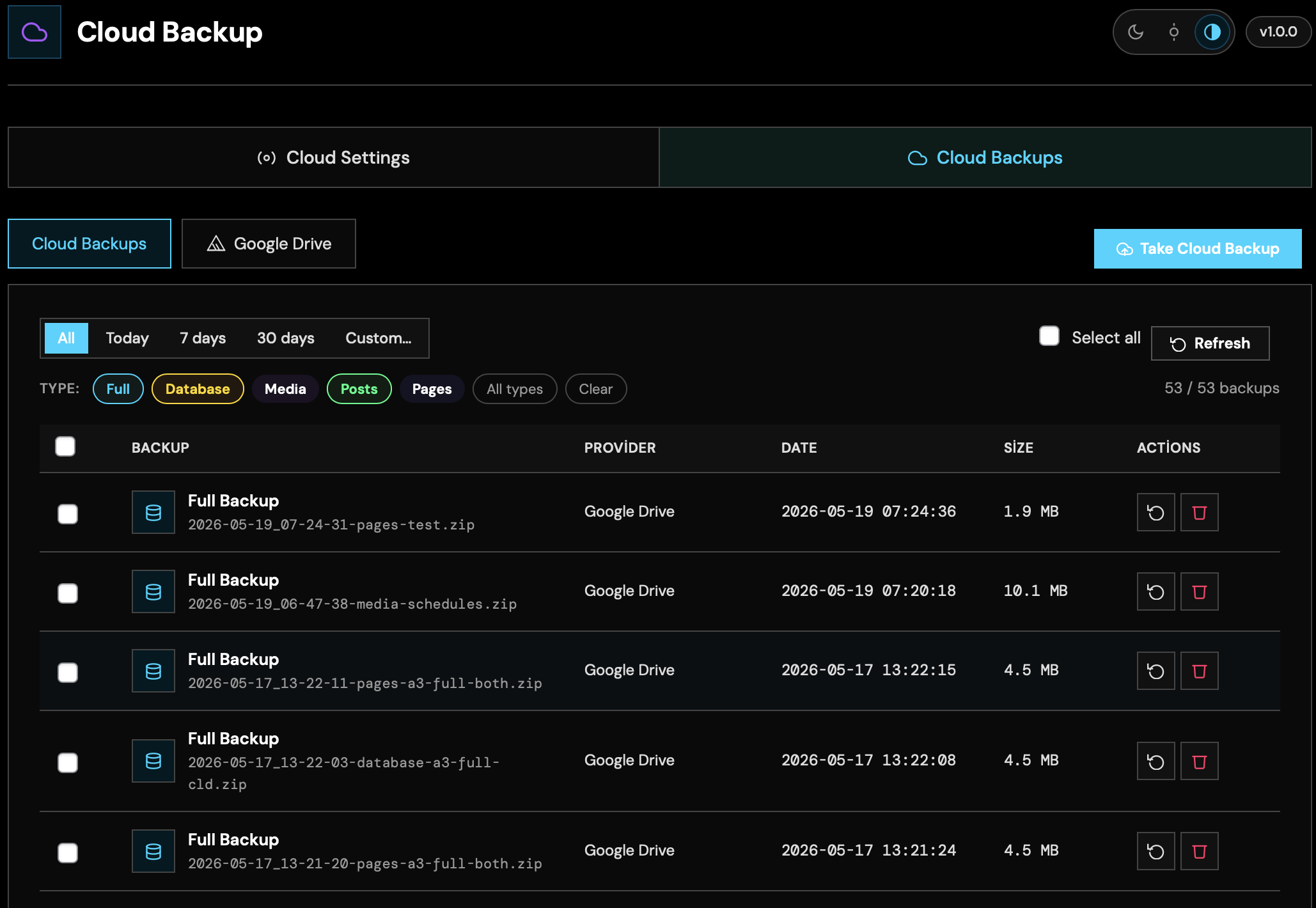Restore the pages-test.zip backup
This screenshot has height=908, width=1316.
pyautogui.click(x=1156, y=512)
